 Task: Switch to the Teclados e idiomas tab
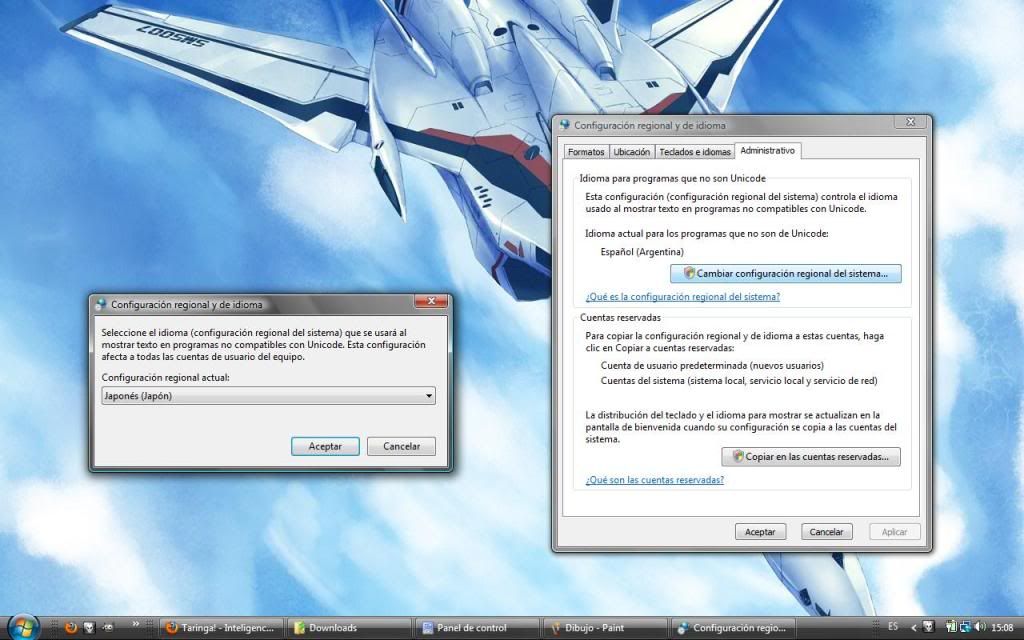695,152
